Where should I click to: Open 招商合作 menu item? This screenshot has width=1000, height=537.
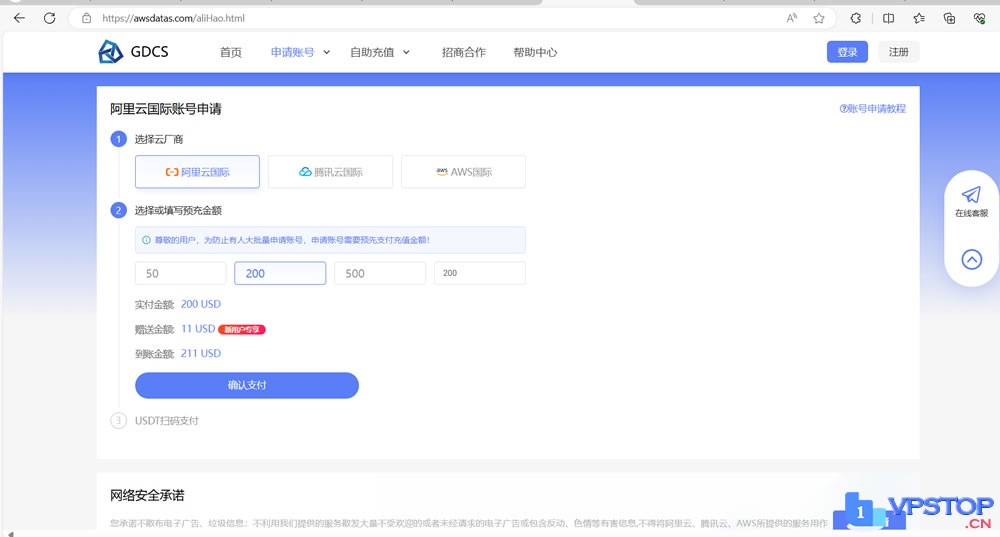464,52
